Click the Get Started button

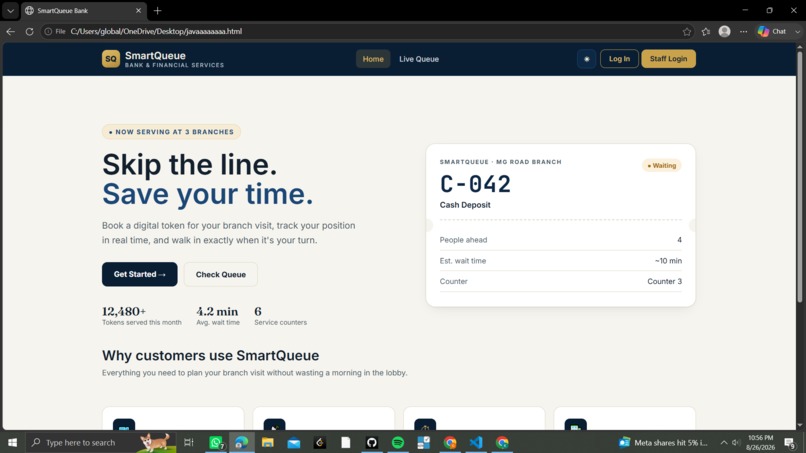139,274
